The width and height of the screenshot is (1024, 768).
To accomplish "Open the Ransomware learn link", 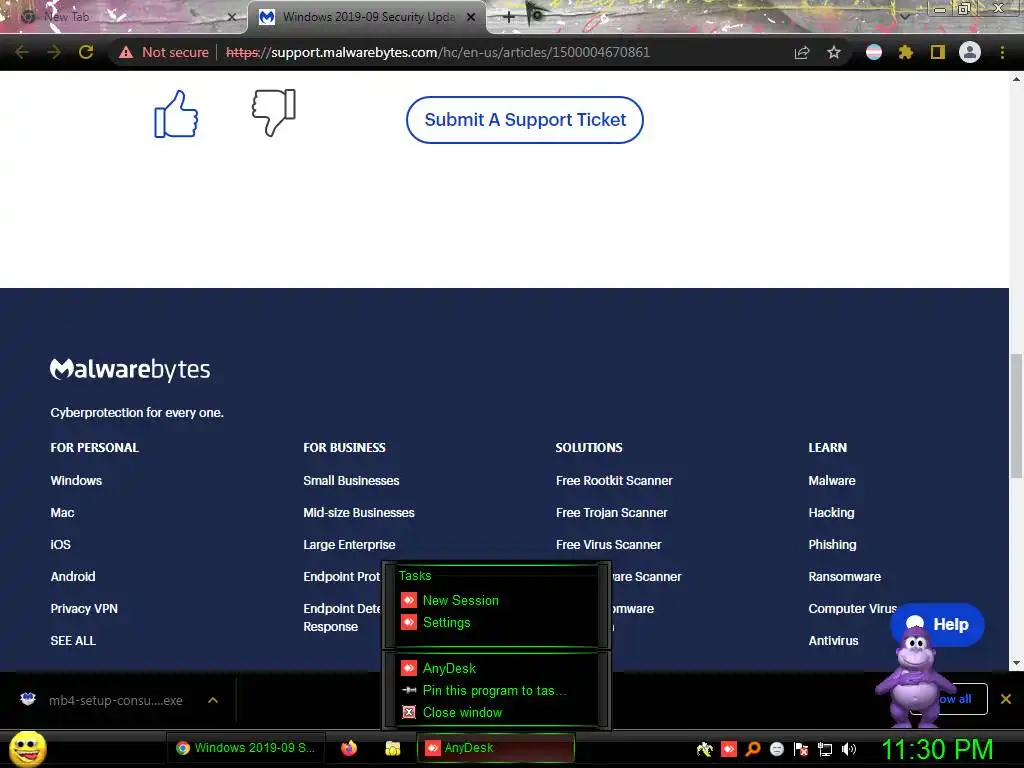I will [x=844, y=577].
